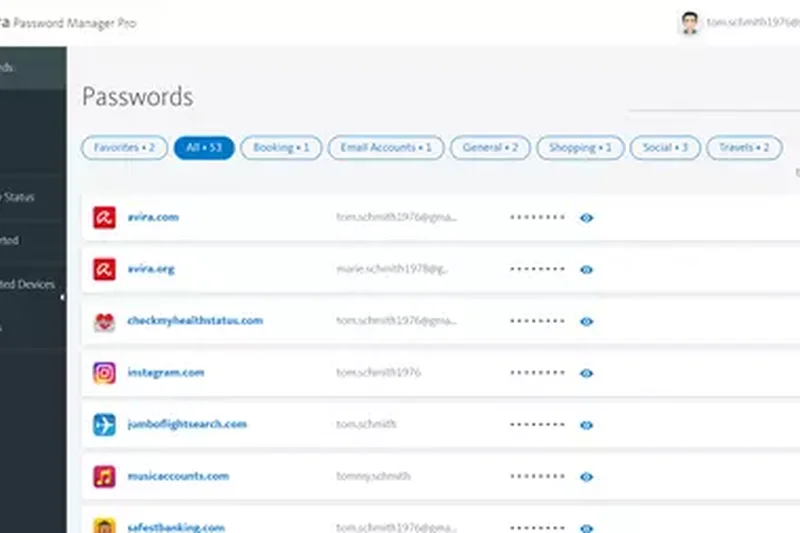The image size is (800, 533).
Task: Click the marie.schmith username text
Action: pyautogui.click(x=392, y=269)
